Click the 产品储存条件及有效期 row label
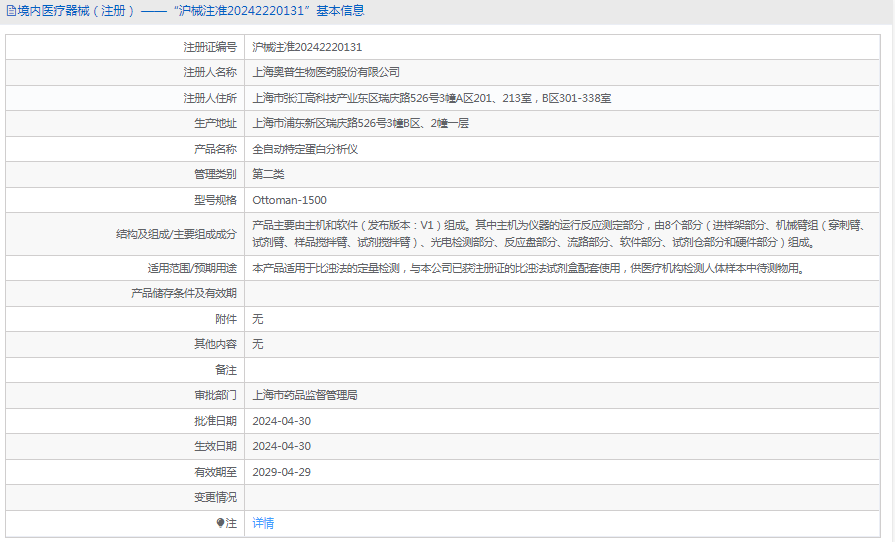This screenshot has width=895, height=542. [184, 293]
